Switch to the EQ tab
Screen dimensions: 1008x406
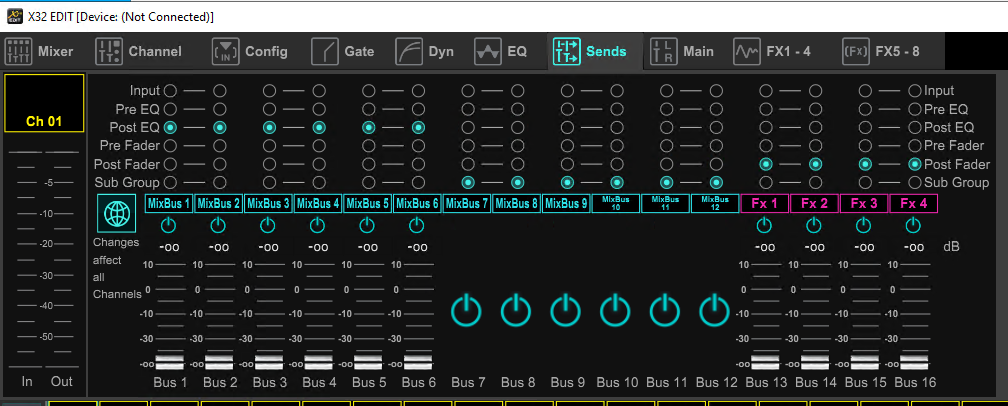tap(501, 51)
